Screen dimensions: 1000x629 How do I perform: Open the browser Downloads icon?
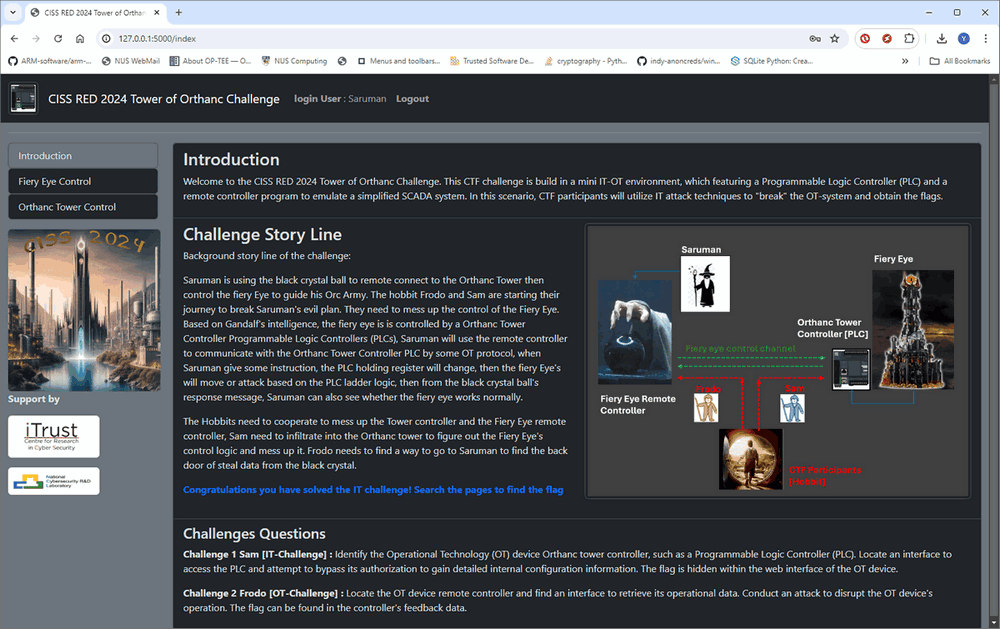coord(941,39)
